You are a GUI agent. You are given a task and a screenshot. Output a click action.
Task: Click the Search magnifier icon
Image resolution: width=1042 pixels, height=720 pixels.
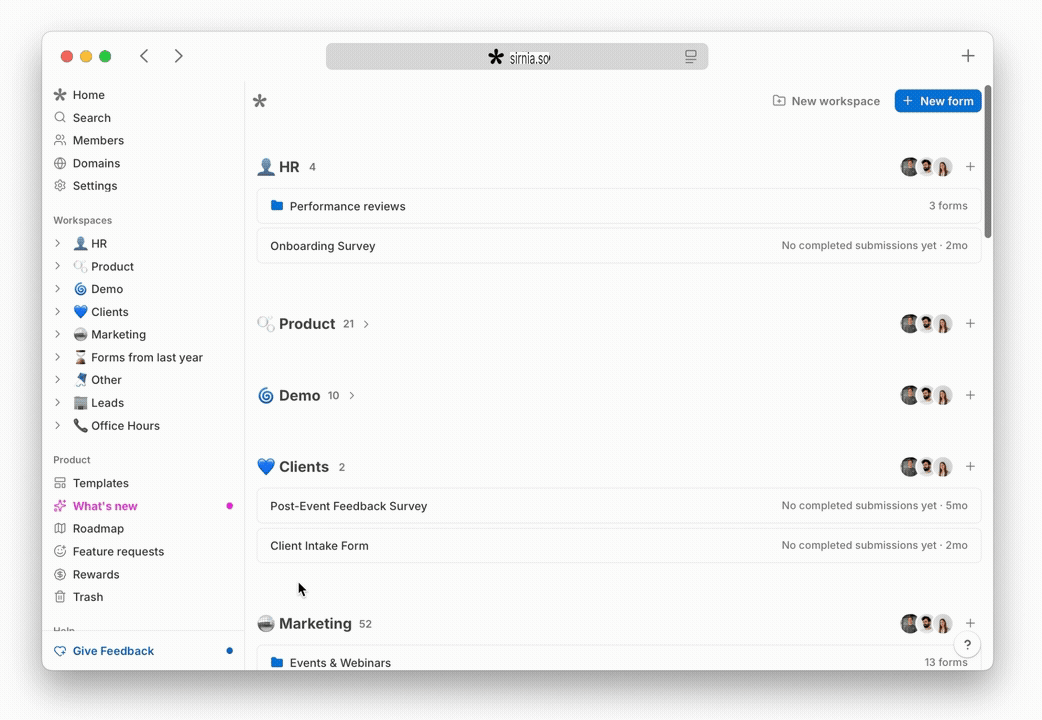(60, 118)
